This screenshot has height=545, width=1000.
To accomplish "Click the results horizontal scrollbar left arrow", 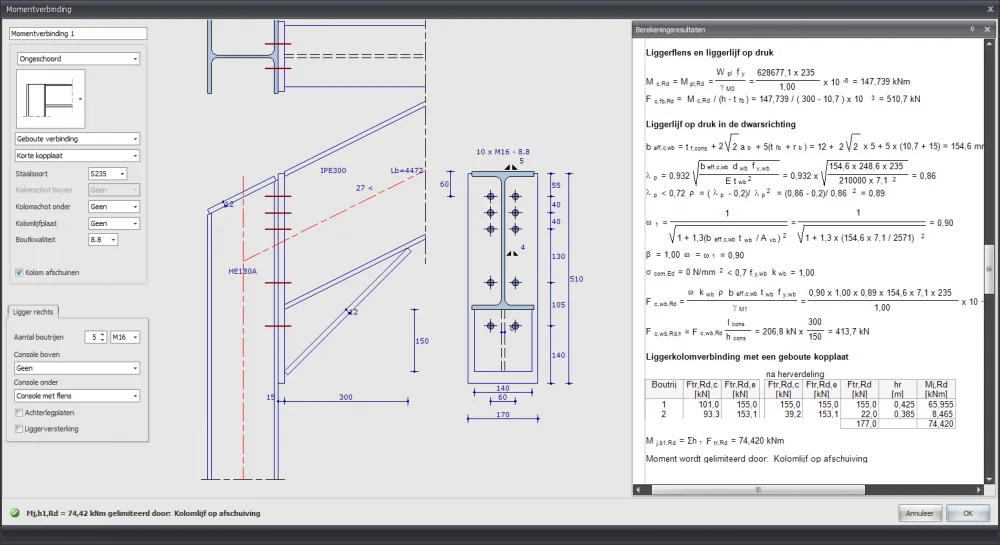I will 638,490.
